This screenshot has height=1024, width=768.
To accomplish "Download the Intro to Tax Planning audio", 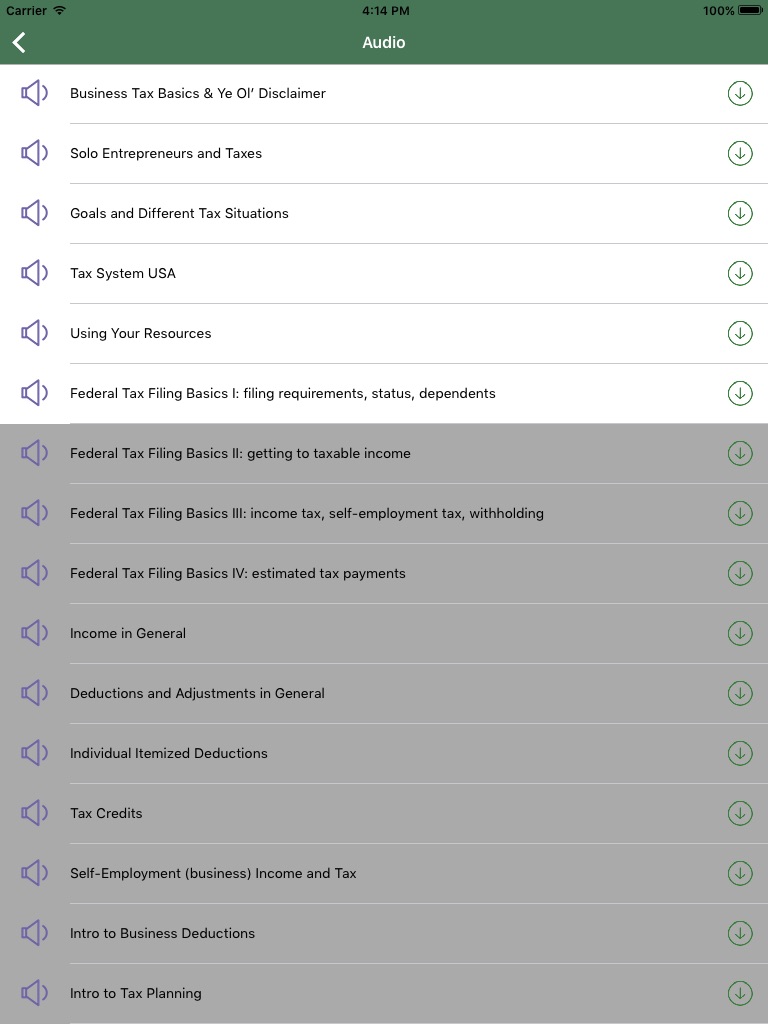I will coord(740,993).
